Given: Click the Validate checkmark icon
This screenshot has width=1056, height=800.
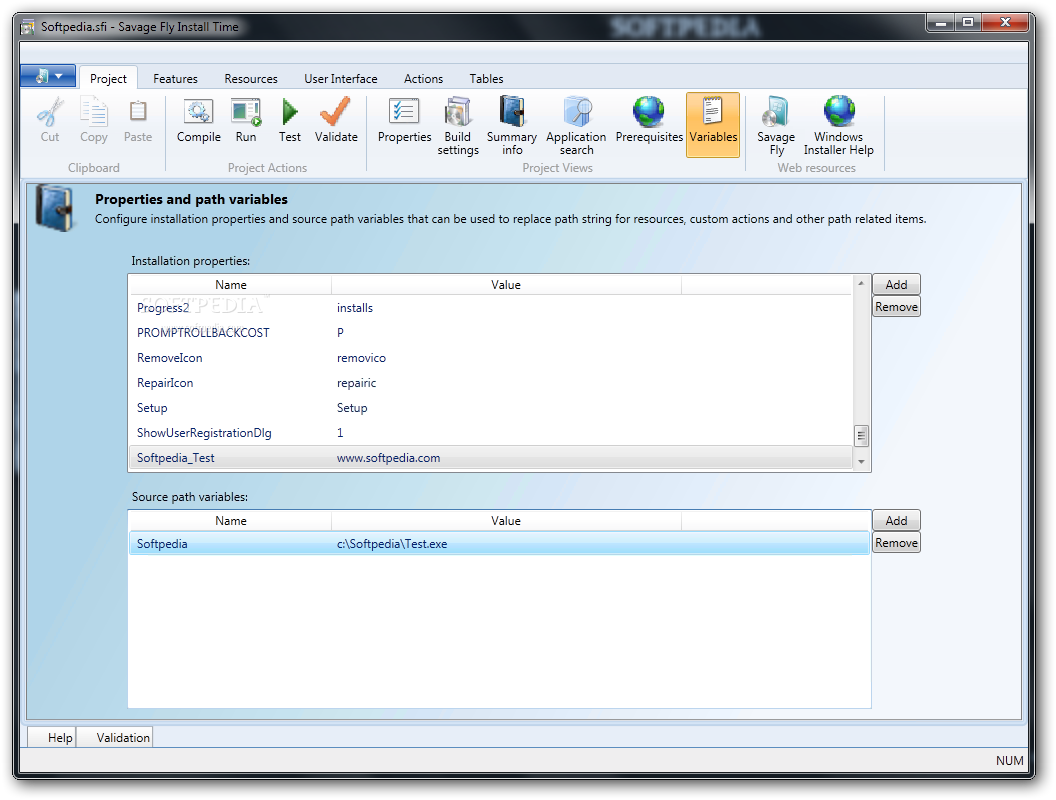Looking at the screenshot, I should (335, 111).
